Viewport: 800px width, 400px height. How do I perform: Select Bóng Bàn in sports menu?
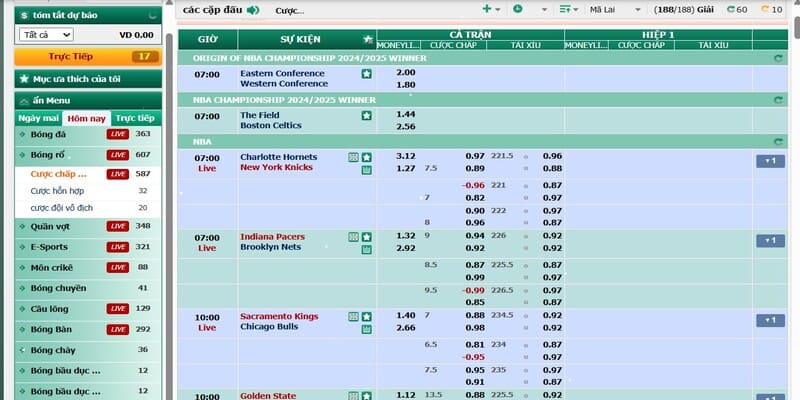tap(51, 330)
